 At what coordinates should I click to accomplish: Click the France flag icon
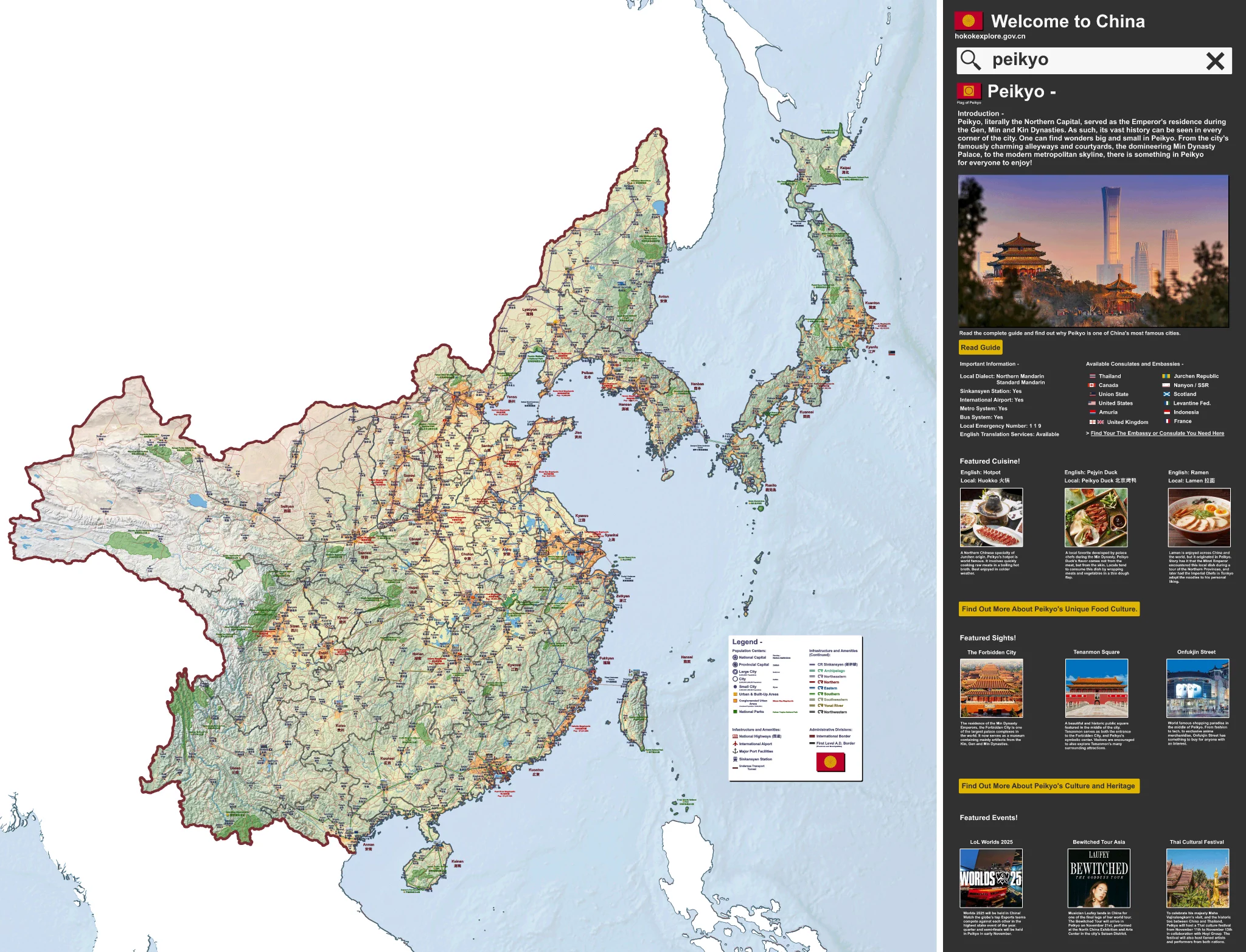1166,421
